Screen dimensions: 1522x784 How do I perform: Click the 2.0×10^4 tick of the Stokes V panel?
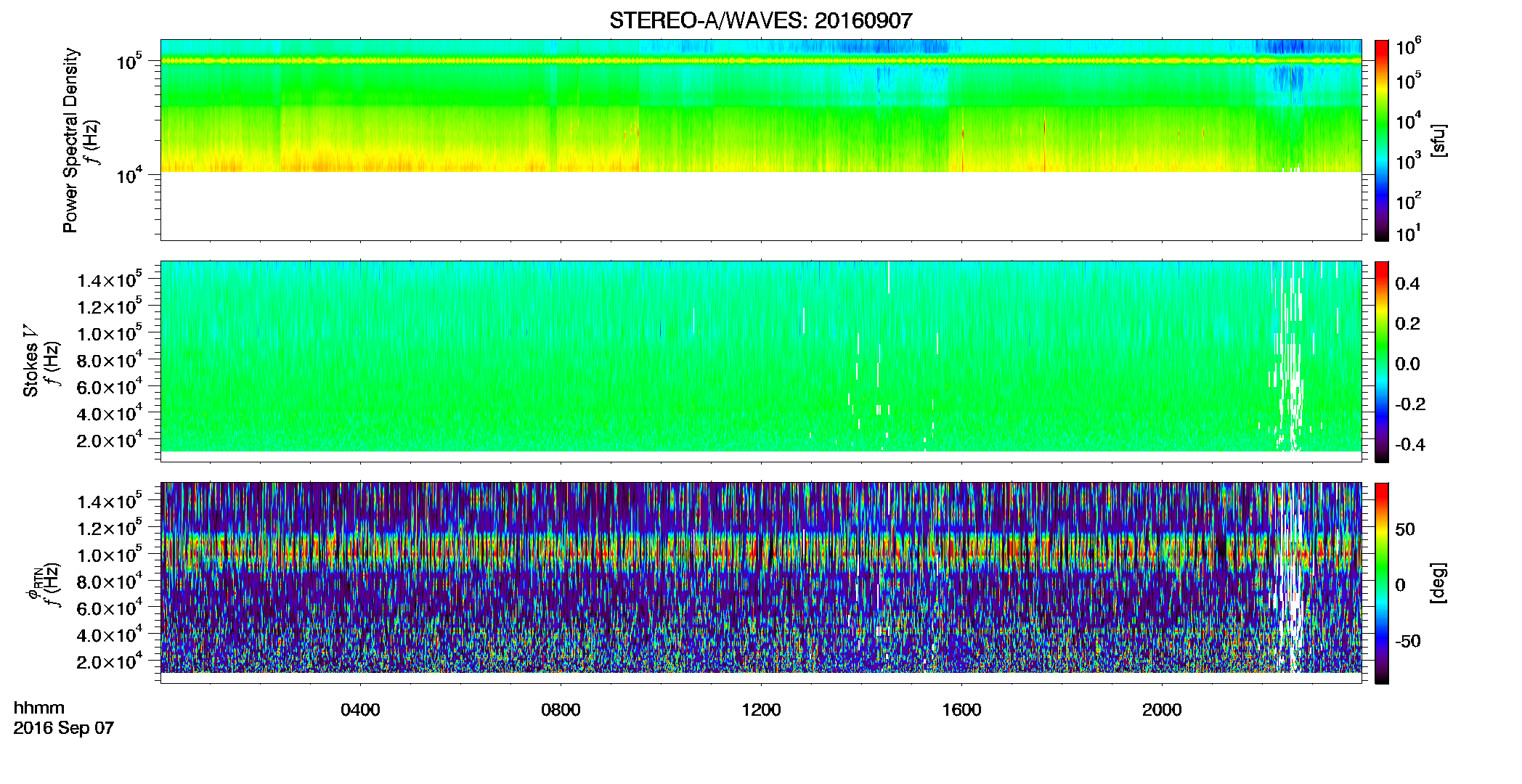click(108, 441)
